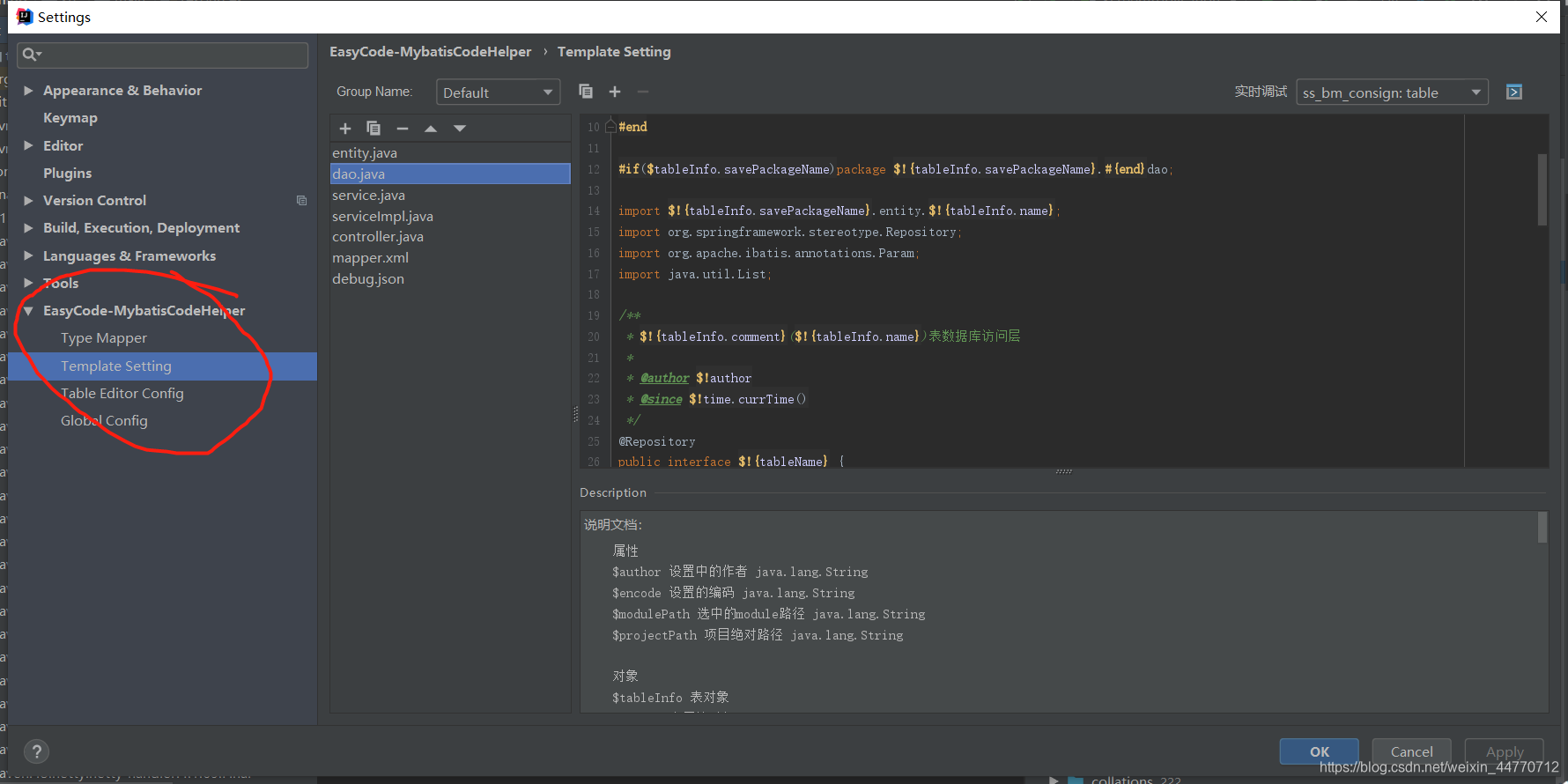Select service.java template
Image resolution: width=1568 pixels, height=784 pixels.
[x=450, y=196]
